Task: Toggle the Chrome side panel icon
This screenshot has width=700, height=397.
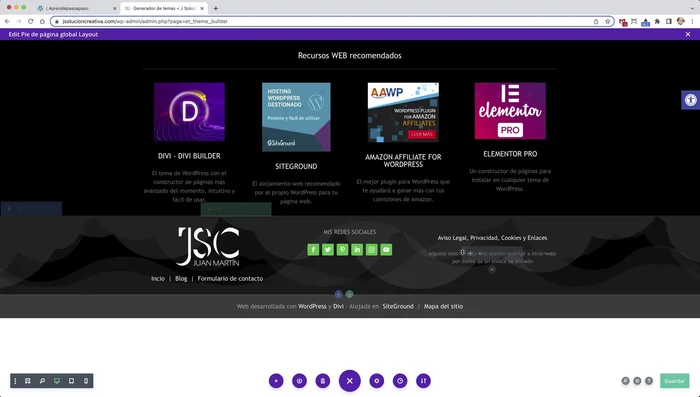Action: 669,21
